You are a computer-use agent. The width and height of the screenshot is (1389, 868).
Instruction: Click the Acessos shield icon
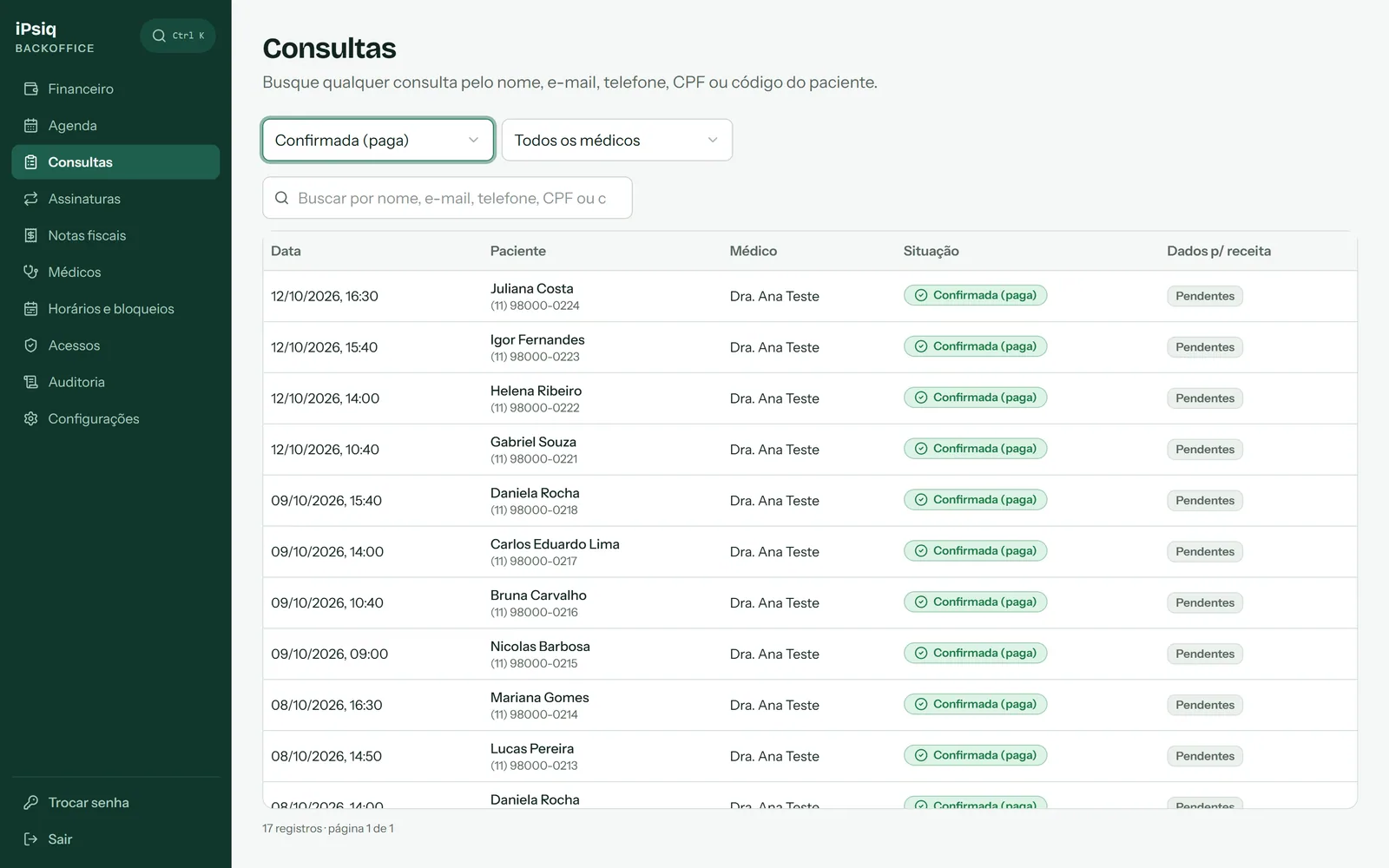[31, 345]
